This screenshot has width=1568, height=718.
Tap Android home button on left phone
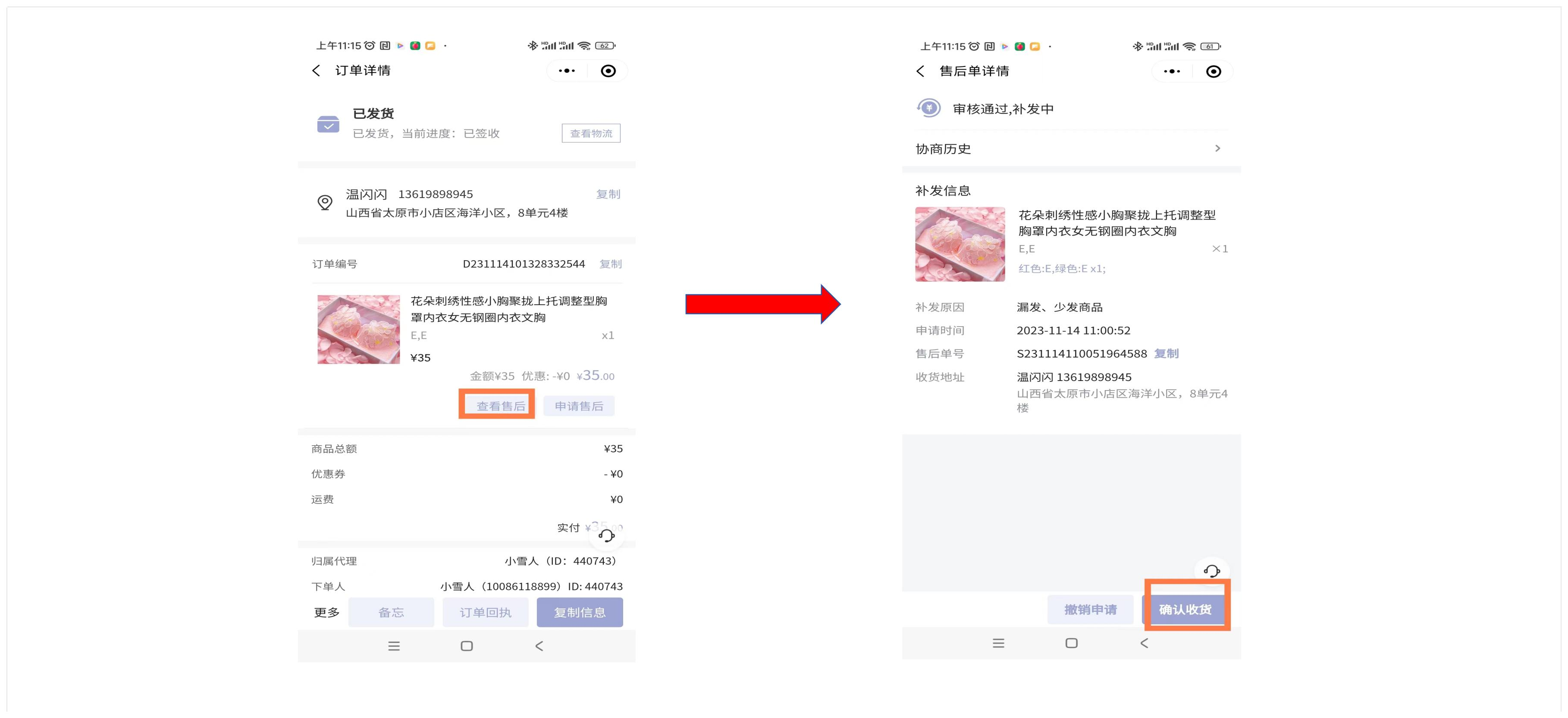(x=466, y=646)
